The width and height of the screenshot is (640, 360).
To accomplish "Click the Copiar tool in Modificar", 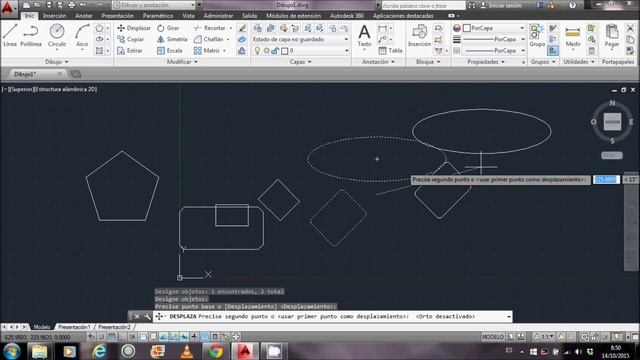I will click(131, 39).
